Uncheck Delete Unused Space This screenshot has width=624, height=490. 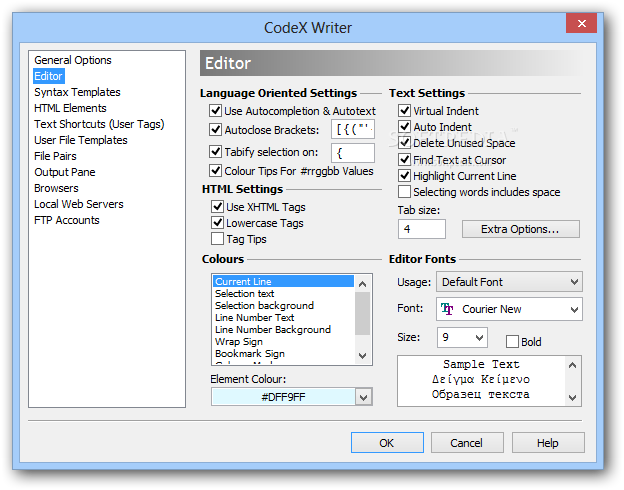click(404, 143)
